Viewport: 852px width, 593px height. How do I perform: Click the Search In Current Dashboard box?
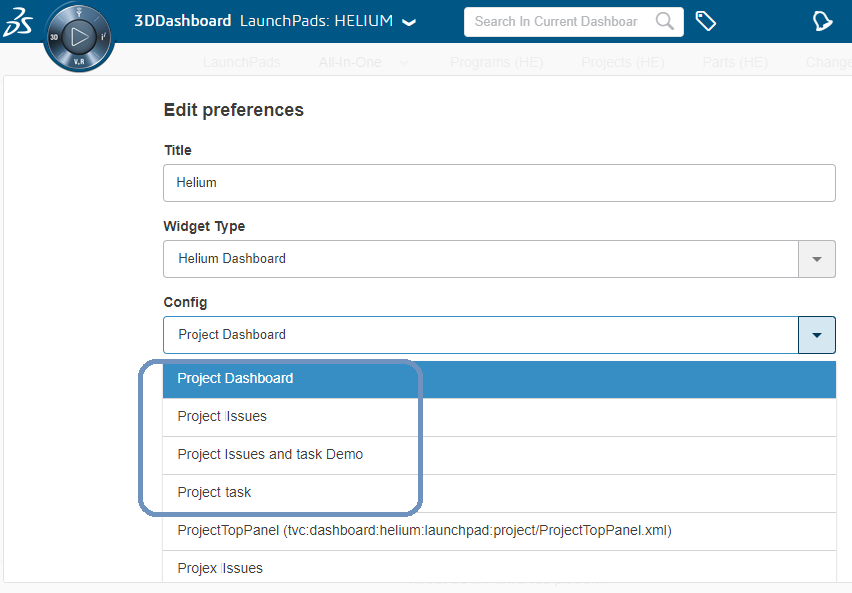pos(560,22)
